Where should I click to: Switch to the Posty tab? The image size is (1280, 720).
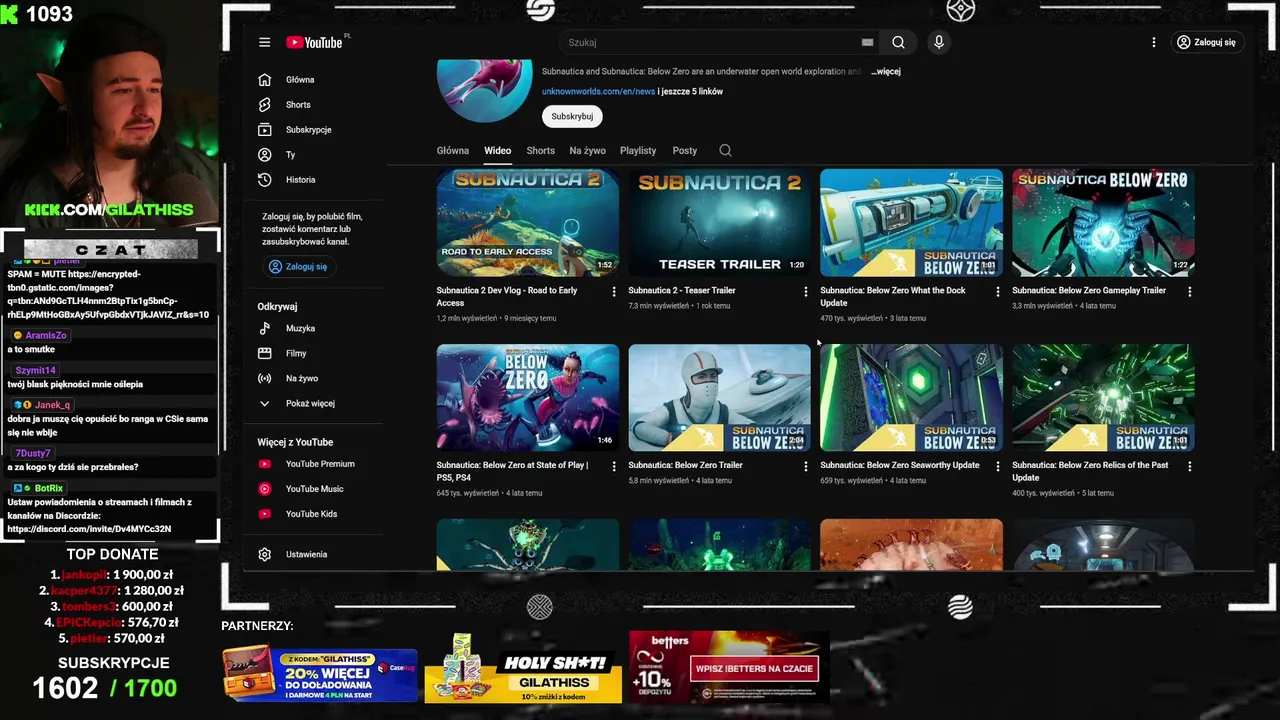pyautogui.click(x=684, y=150)
